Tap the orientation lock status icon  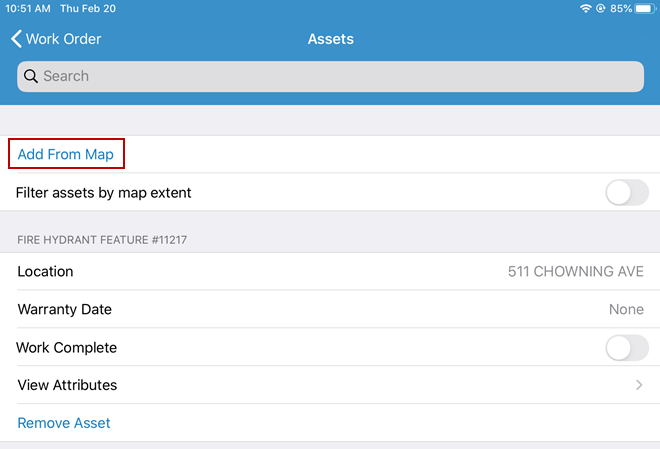(x=601, y=8)
